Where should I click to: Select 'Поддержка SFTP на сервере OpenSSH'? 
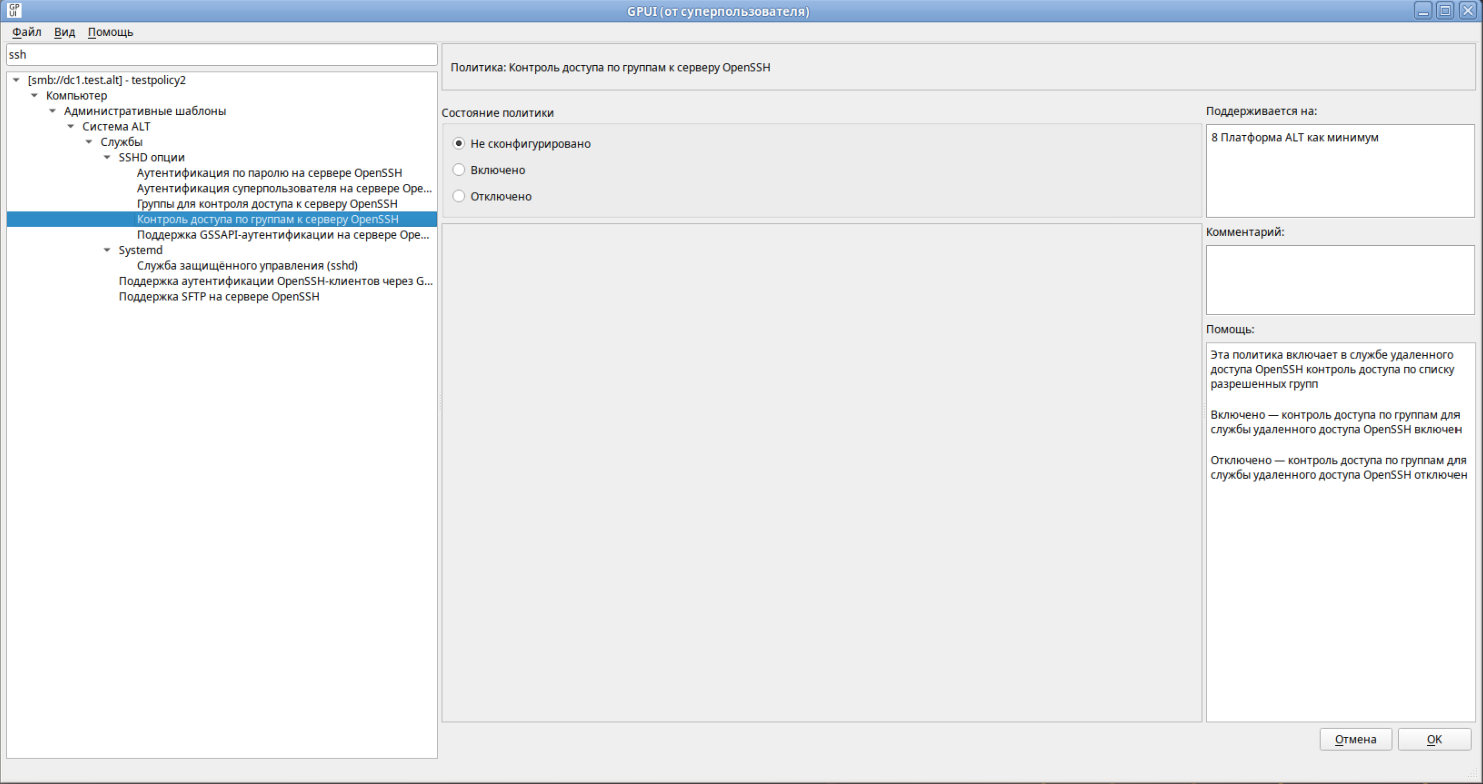219,297
